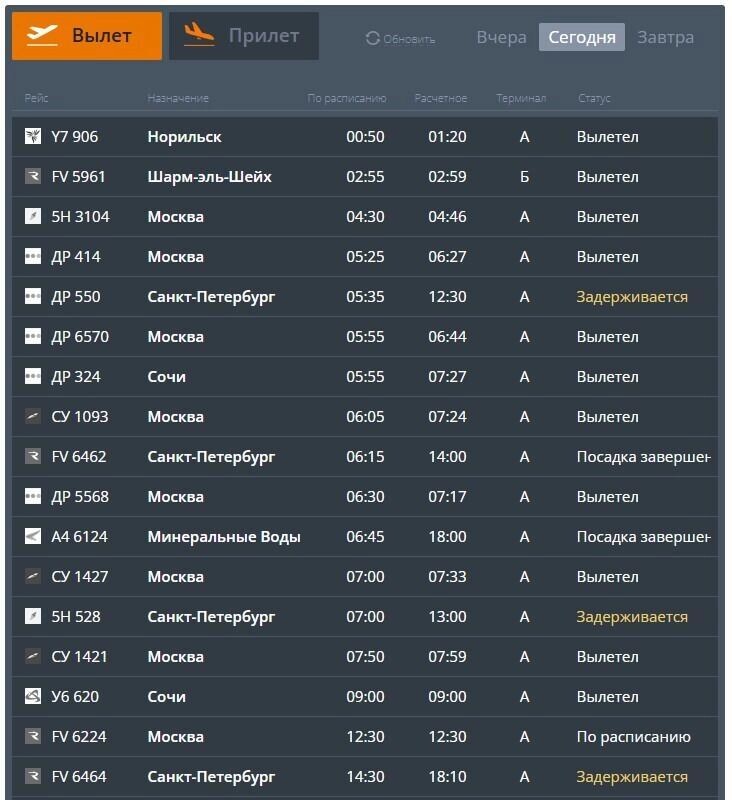Click the FV 5961 Rossiya airline icon
The image size is (732, 800).
point(33,177)
